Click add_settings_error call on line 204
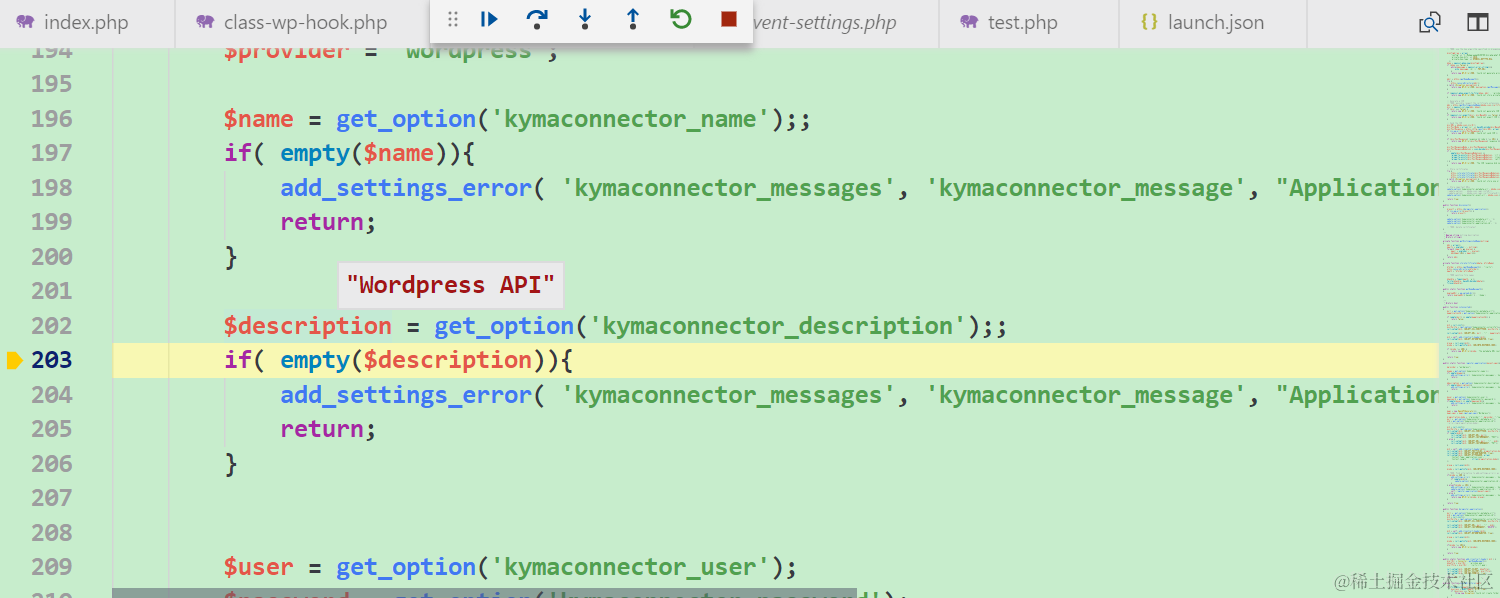This screenshot has width=1500, height=598. tap(406, 395)
